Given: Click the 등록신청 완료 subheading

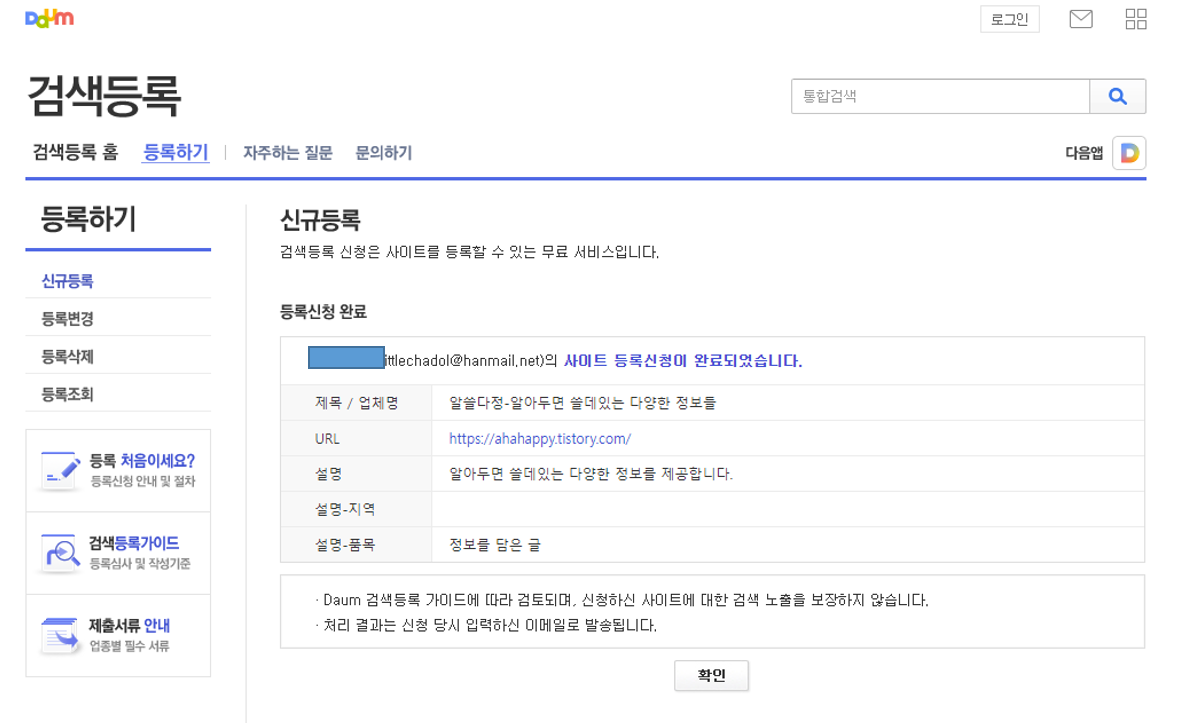Looking at the screenshot, I should click(323, 312).
